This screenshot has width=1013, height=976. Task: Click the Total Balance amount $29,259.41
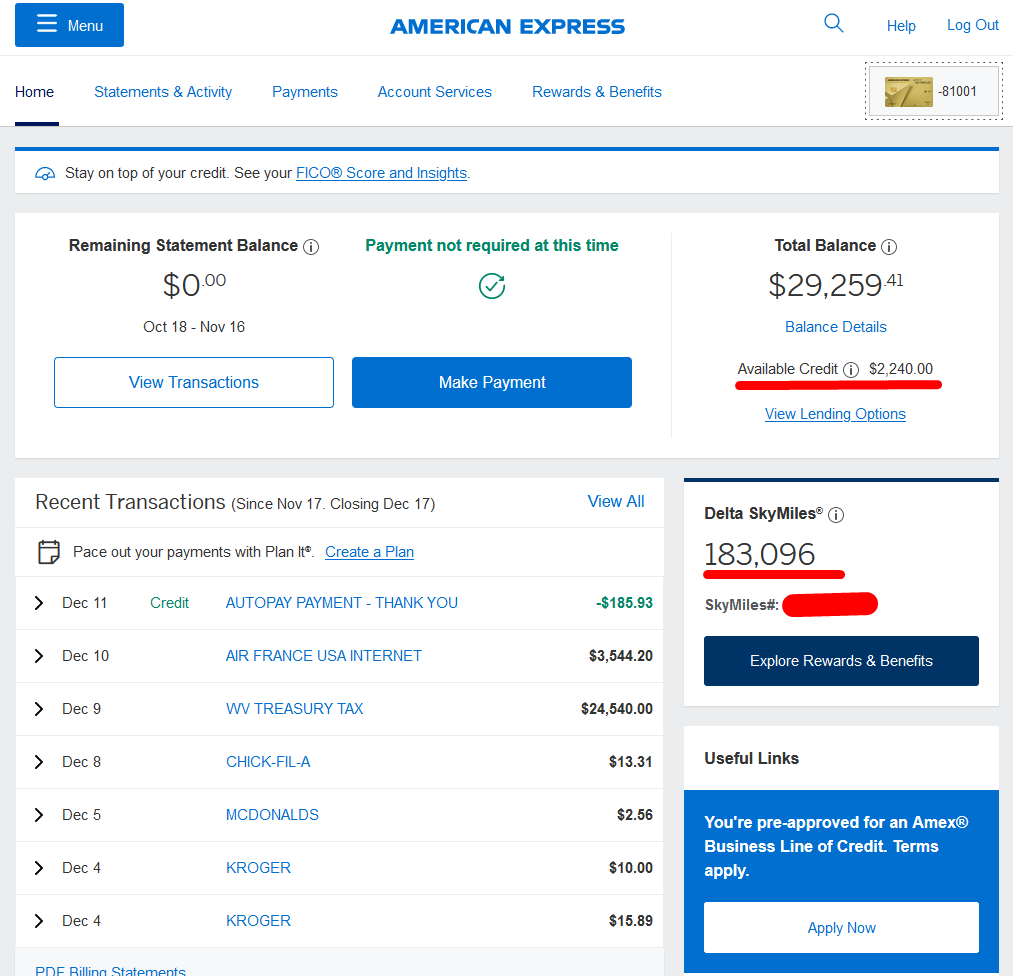click(835, 285)
